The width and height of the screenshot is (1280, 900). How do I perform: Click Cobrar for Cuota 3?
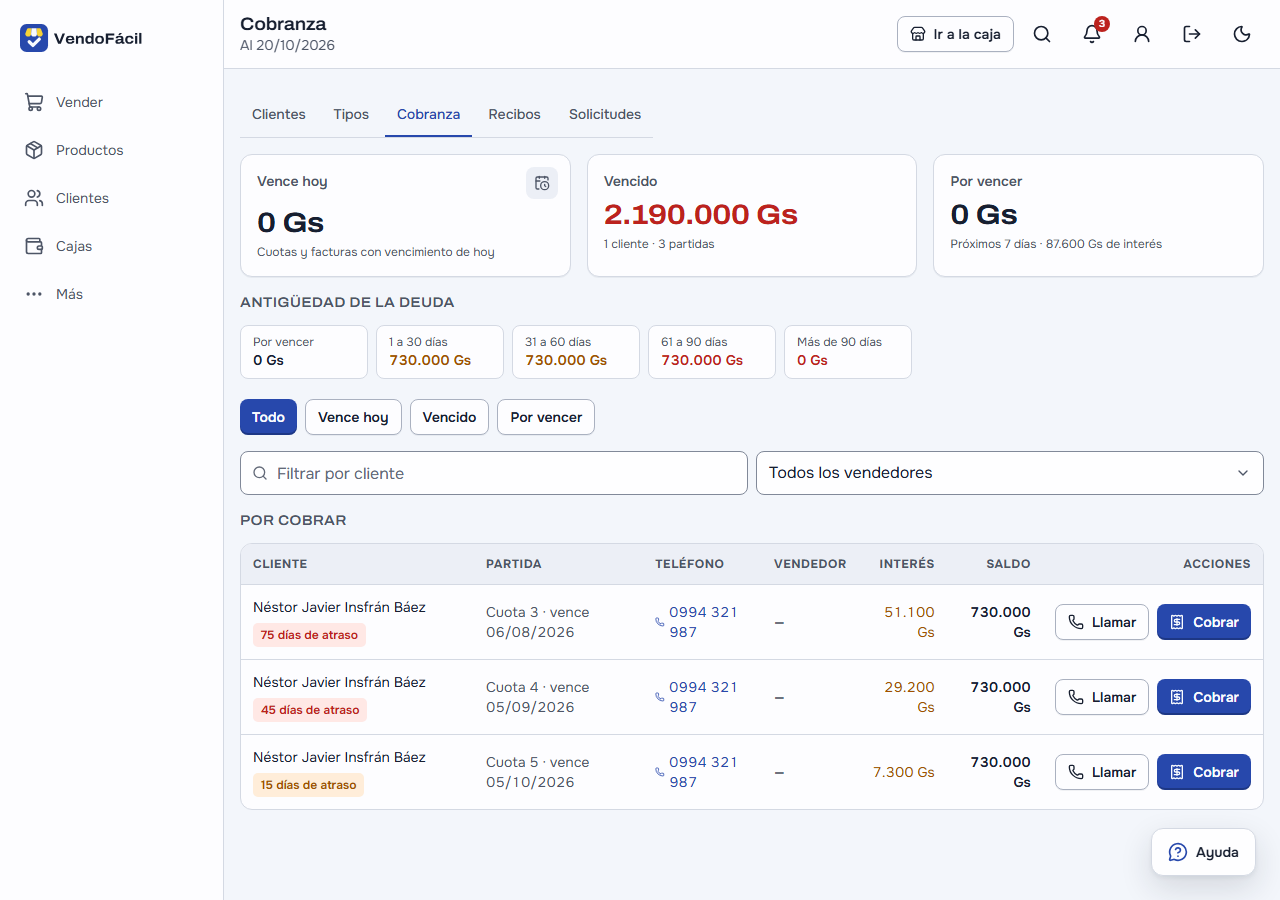(x=1204, y=622)
